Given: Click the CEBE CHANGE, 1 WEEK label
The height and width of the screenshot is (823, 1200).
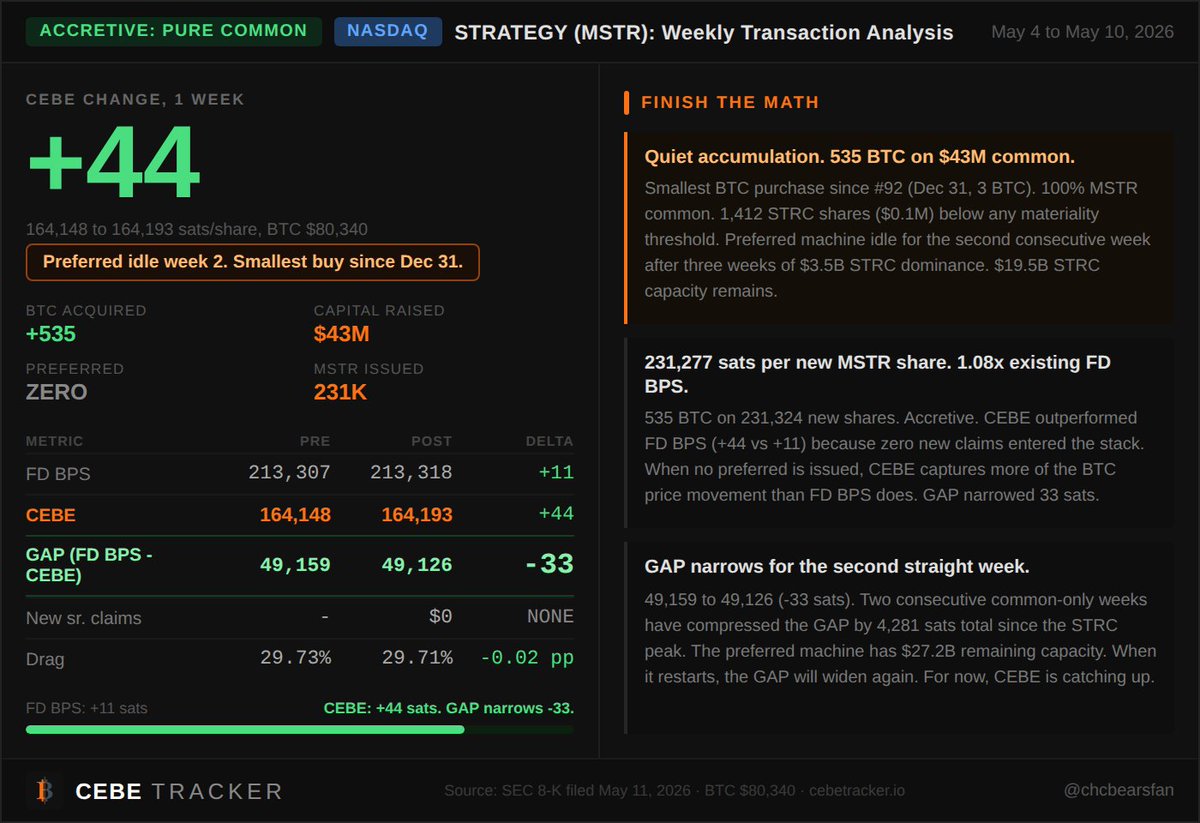Looking at the screenshot, I should [135, 99].
